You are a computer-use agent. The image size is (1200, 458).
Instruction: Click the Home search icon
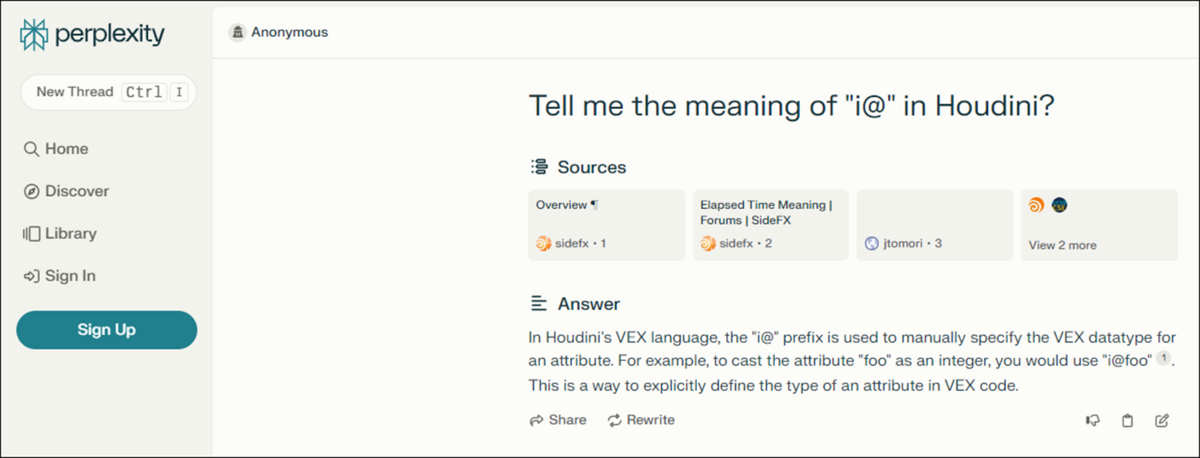coord(31,149)
